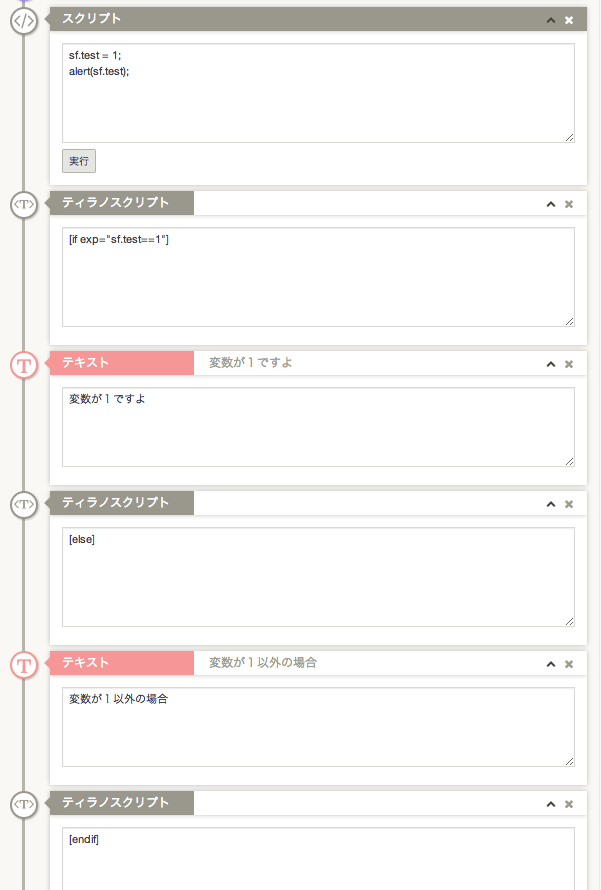This screenshot has width=601, height=890.
Task: Collapse the [endif] TyranoScript block
Action: tap(550, 804)
